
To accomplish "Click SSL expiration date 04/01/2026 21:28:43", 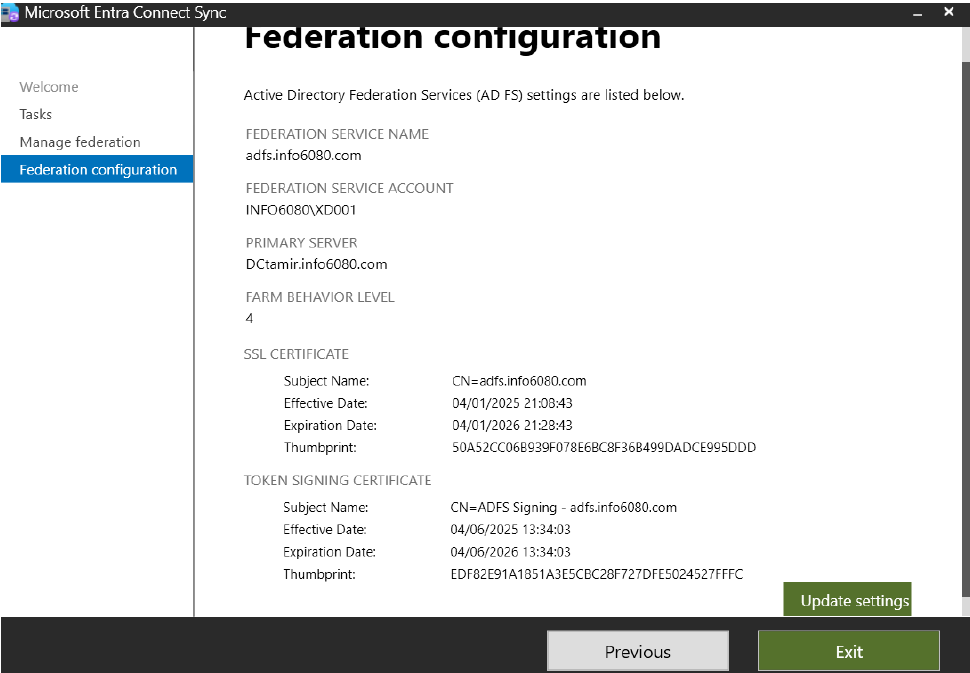I will [x=512, y=426].
